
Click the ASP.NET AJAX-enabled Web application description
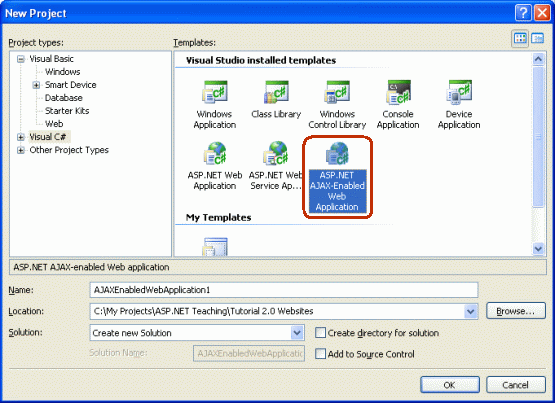pos(91,267)
